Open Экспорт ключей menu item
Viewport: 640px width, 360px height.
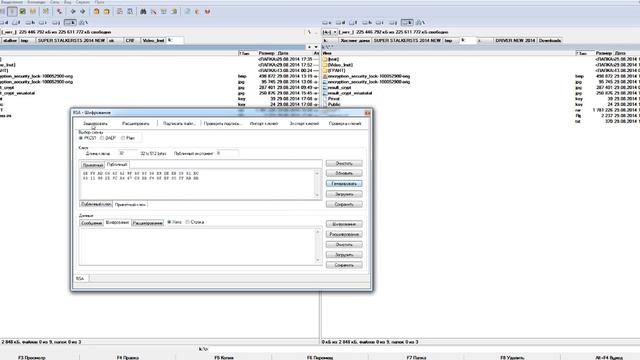click(x=304, y=123)
